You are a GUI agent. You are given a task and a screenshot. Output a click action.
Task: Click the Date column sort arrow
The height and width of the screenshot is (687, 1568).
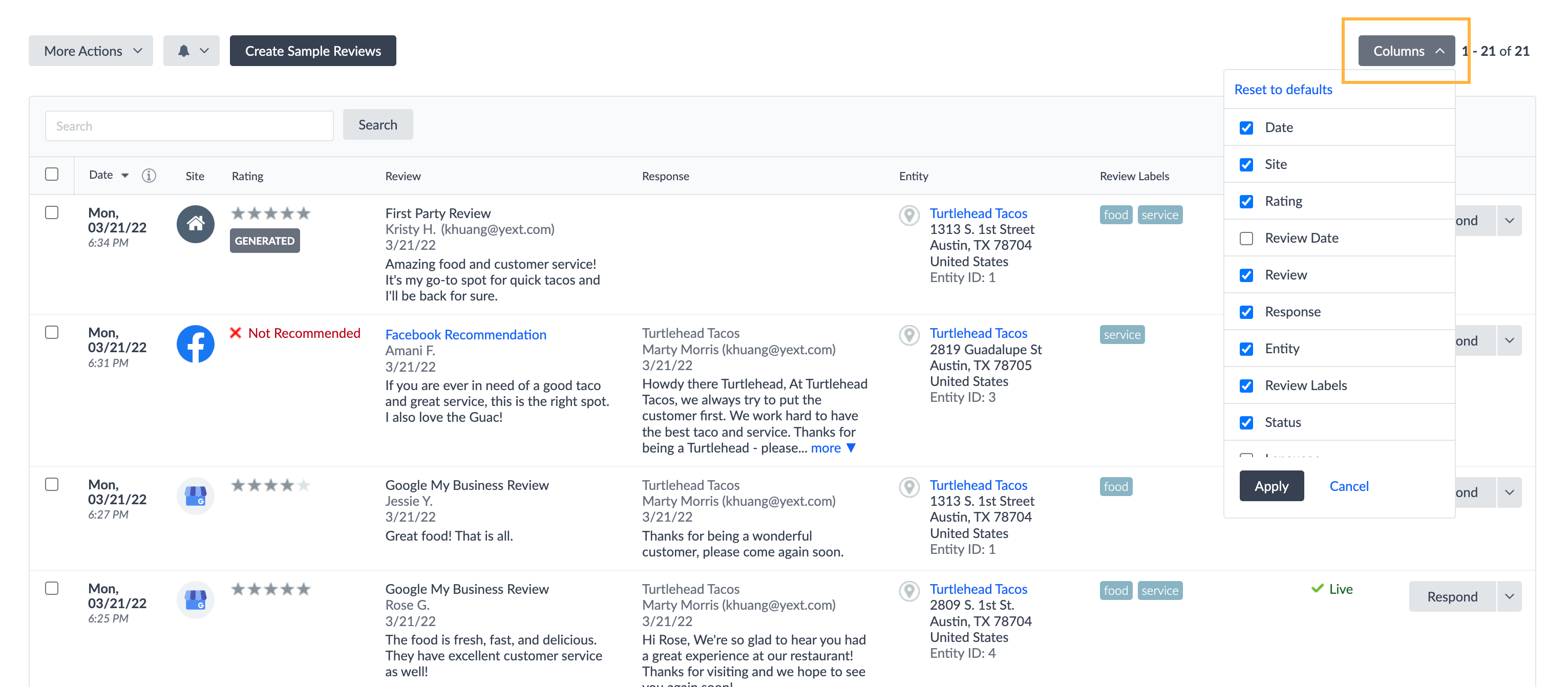point(125,175)
